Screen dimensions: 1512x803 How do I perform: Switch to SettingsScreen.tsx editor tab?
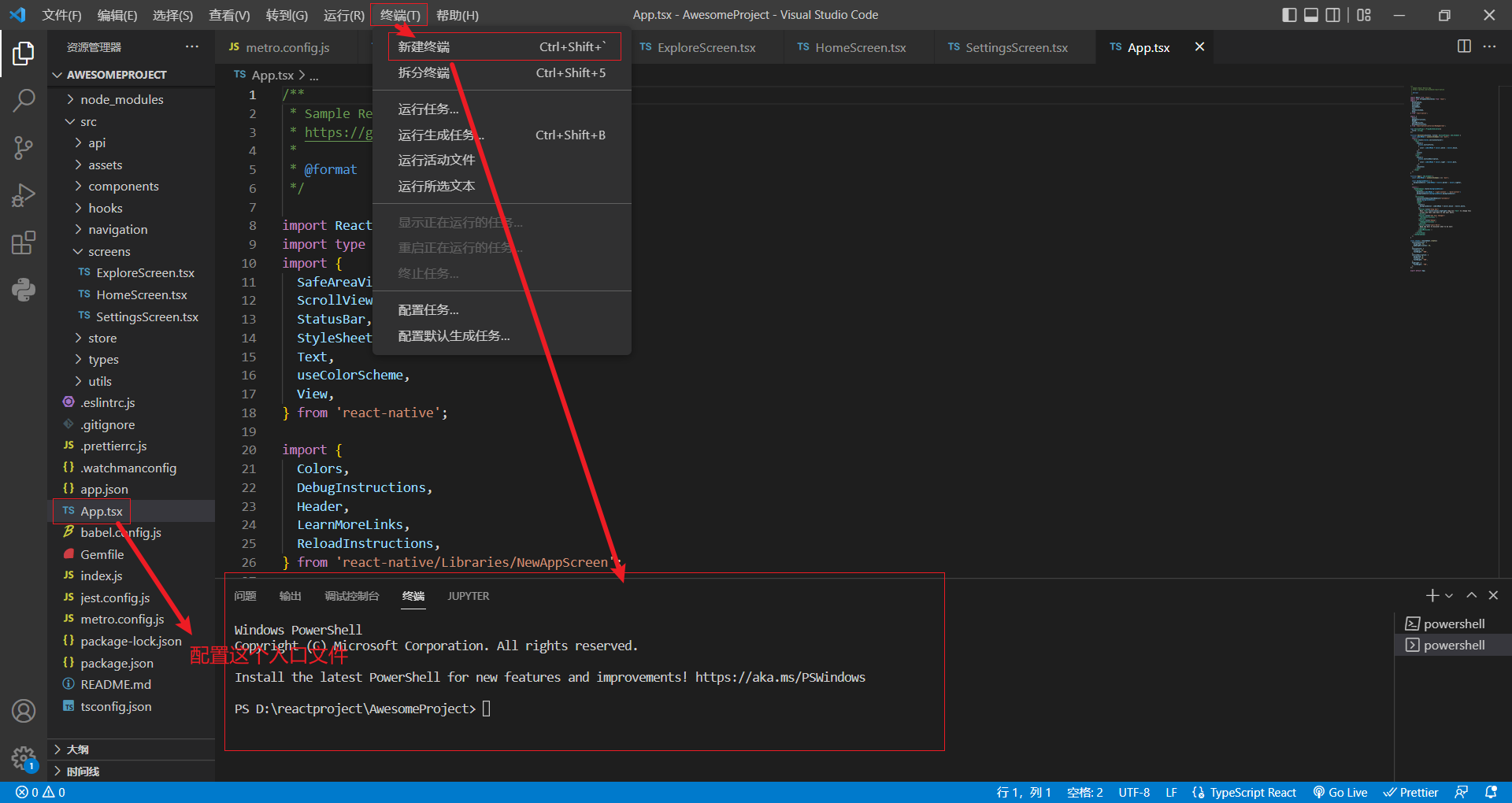coord(1016,47)
